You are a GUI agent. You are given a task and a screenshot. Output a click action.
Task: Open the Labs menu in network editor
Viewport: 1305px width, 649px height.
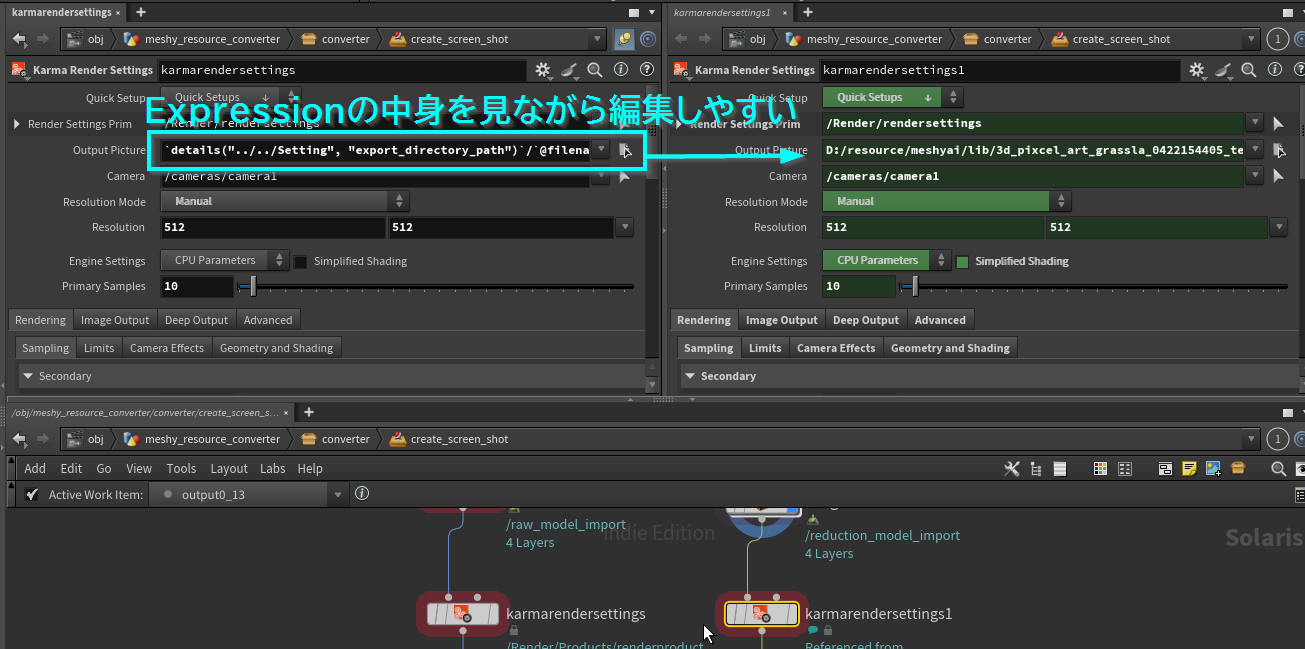point(273,468)
